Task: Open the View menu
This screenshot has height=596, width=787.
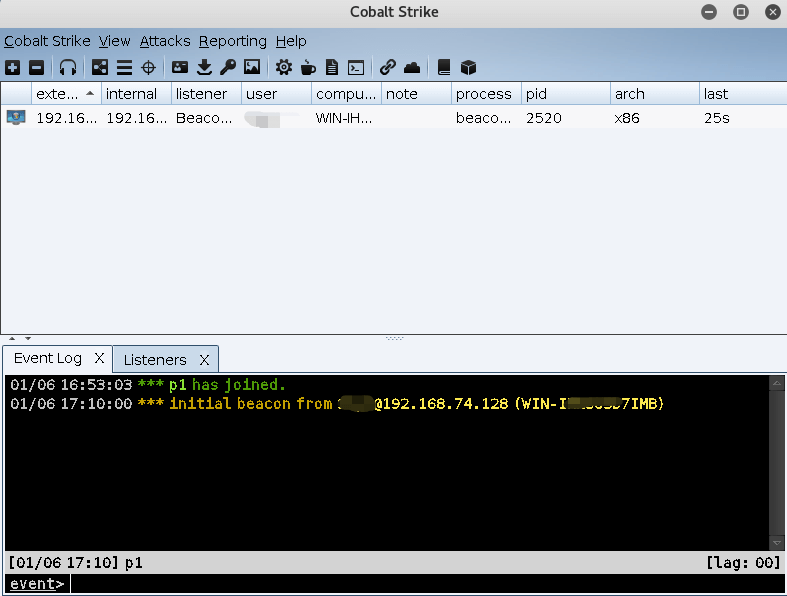Action: [x=114, y=41]
